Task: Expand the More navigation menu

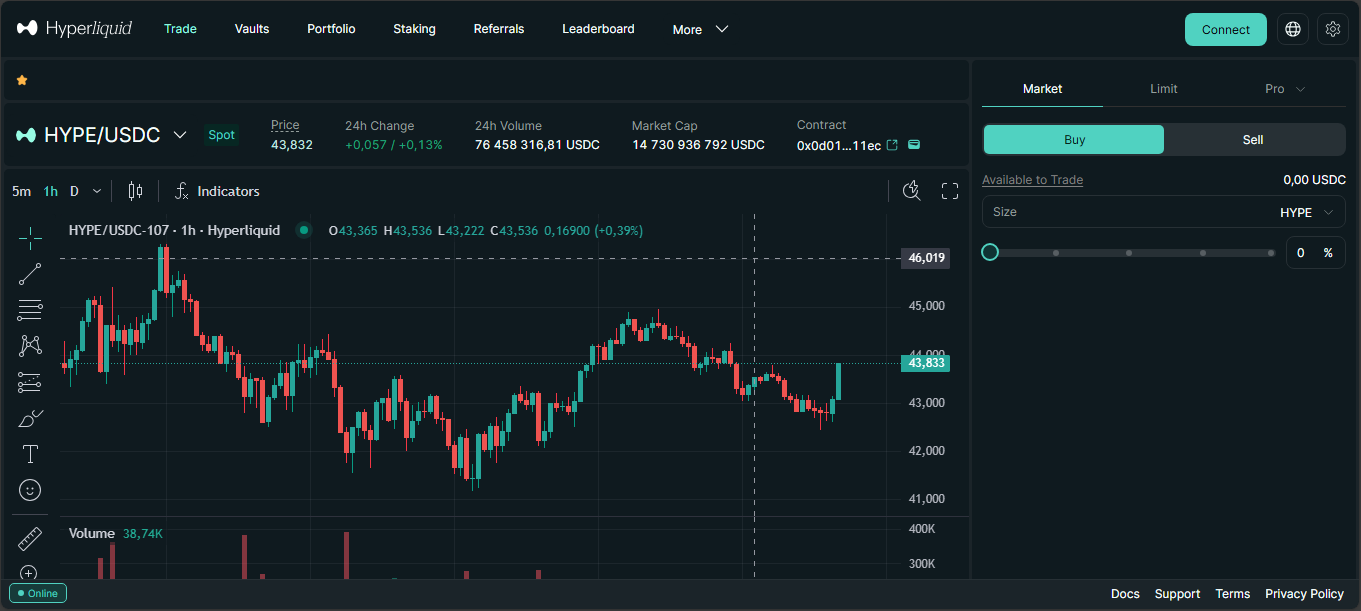Action: point(700,29)
